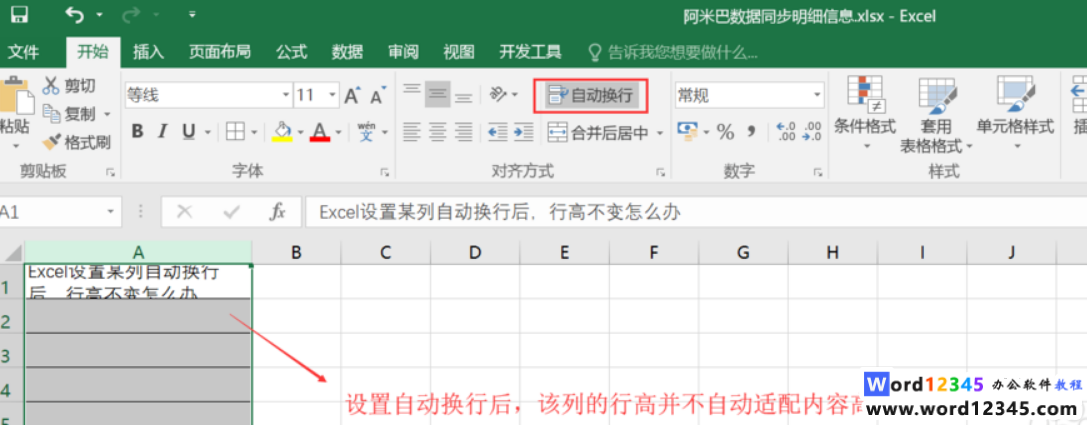Apply red font color A
The image size is (1087, 425).
(320, 131)
